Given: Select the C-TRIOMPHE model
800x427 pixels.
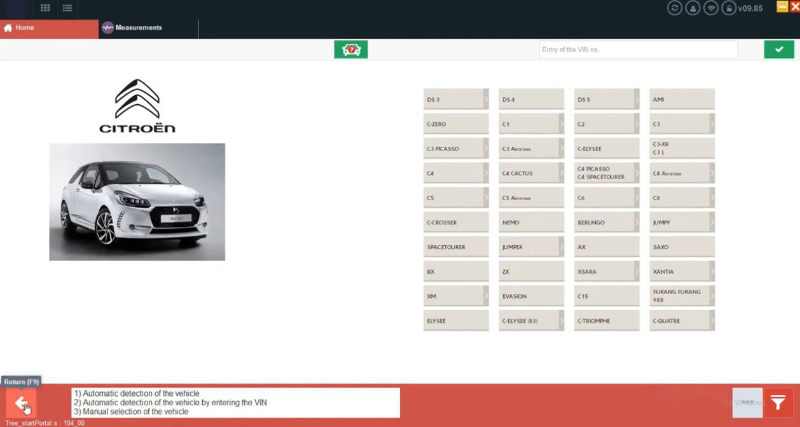Looking at the screenshot, I should coord(607,320).
